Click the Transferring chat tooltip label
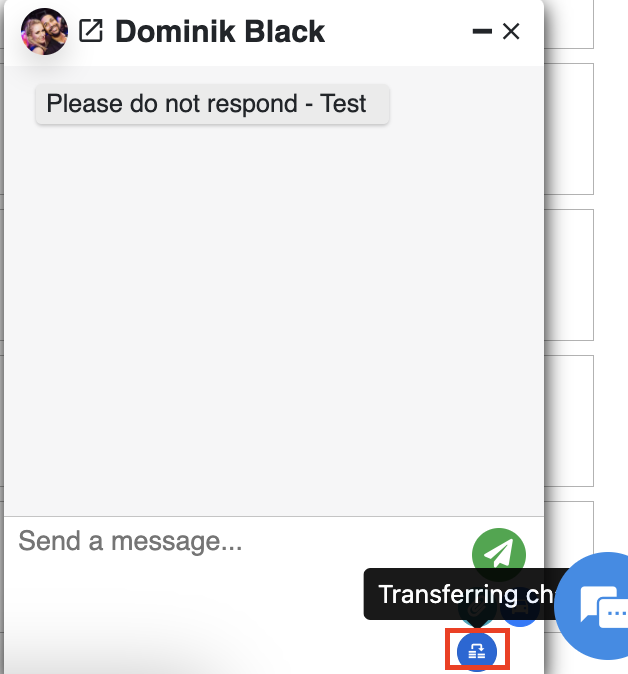Image resolution: width=628 pixels, height=674 pixels. (x=464, y=594)
